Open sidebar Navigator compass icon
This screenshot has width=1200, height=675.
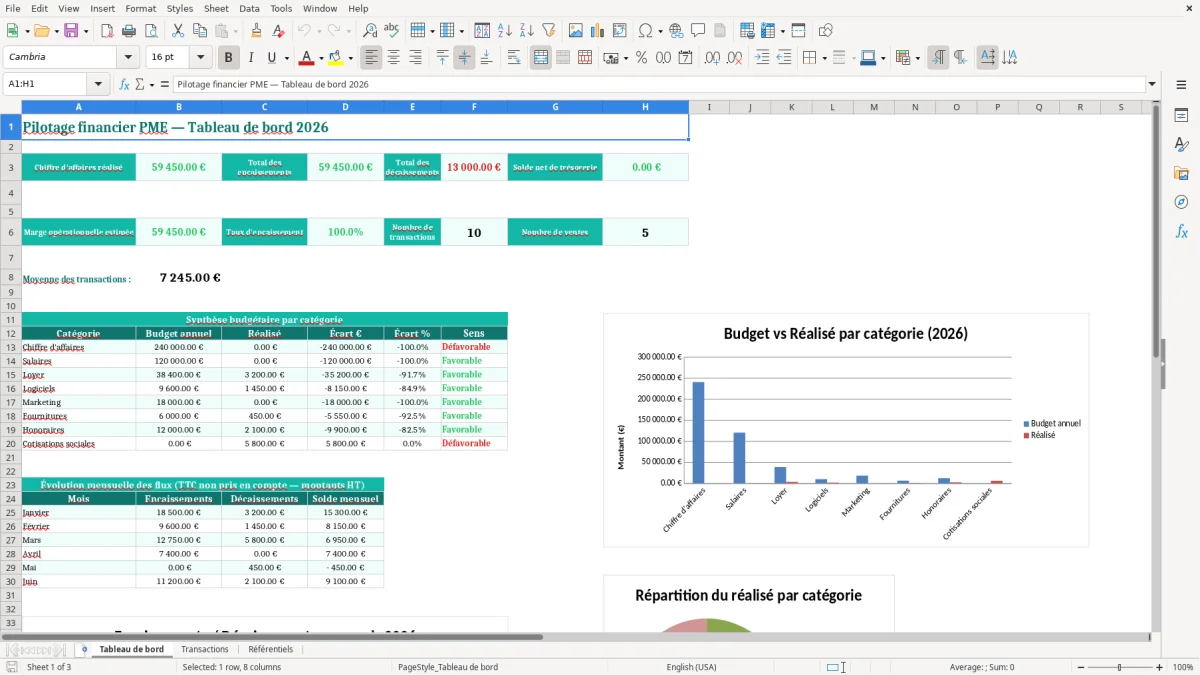coord(1181,202)
